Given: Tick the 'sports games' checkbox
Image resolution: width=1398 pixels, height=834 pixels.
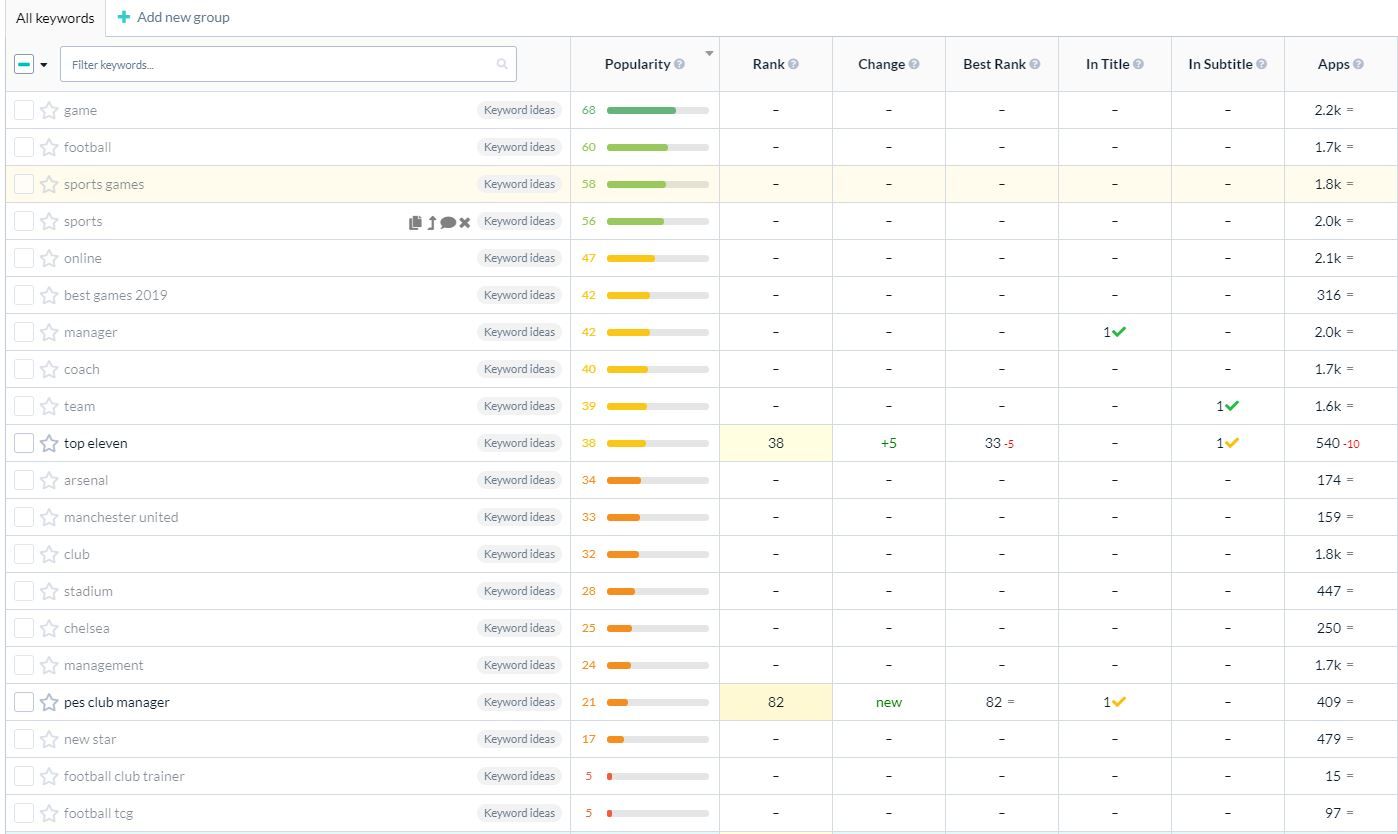Looking at the screenshot, I should pyautogui.click(x=24, y=184).
